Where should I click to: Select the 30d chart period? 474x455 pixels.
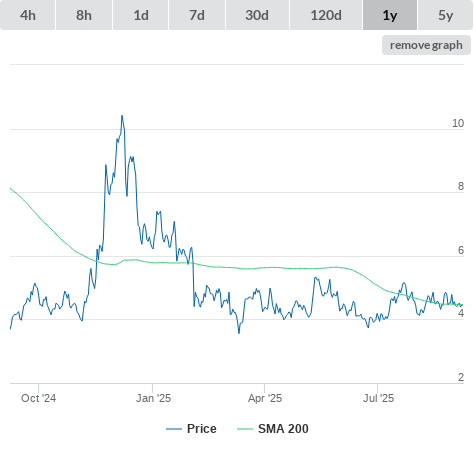pyautogui.click(x=257, y=15)
